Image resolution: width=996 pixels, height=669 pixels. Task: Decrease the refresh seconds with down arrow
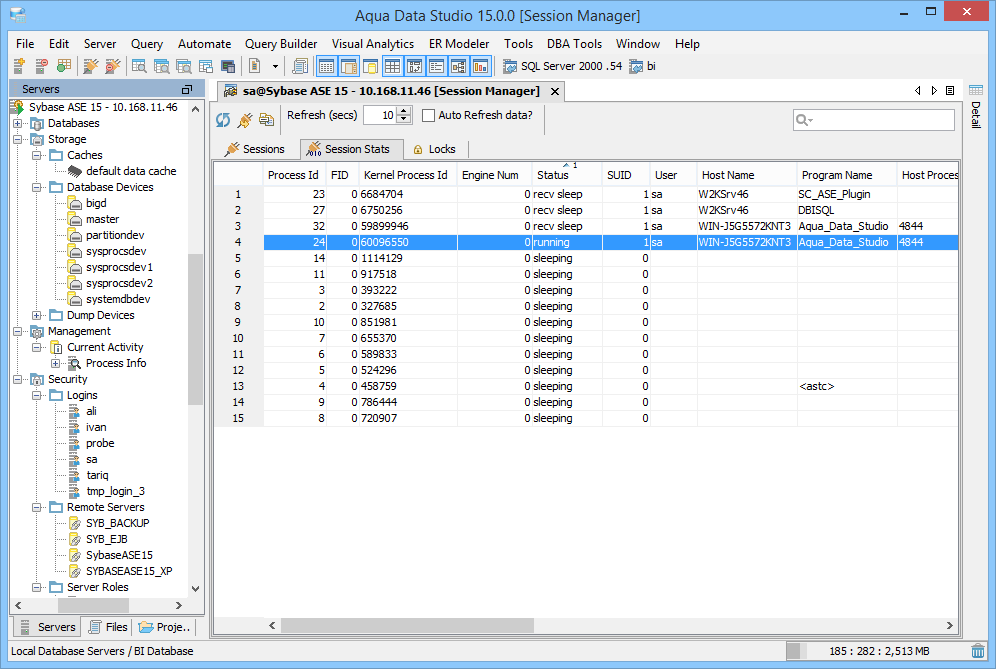click(x=404, y=120)
